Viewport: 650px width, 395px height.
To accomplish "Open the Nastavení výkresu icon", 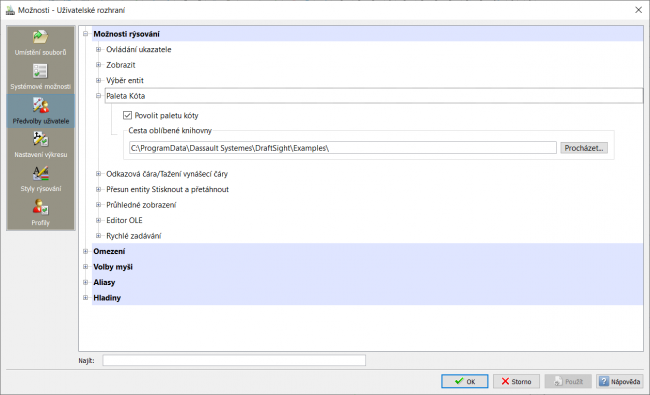I will click(40, 140).
